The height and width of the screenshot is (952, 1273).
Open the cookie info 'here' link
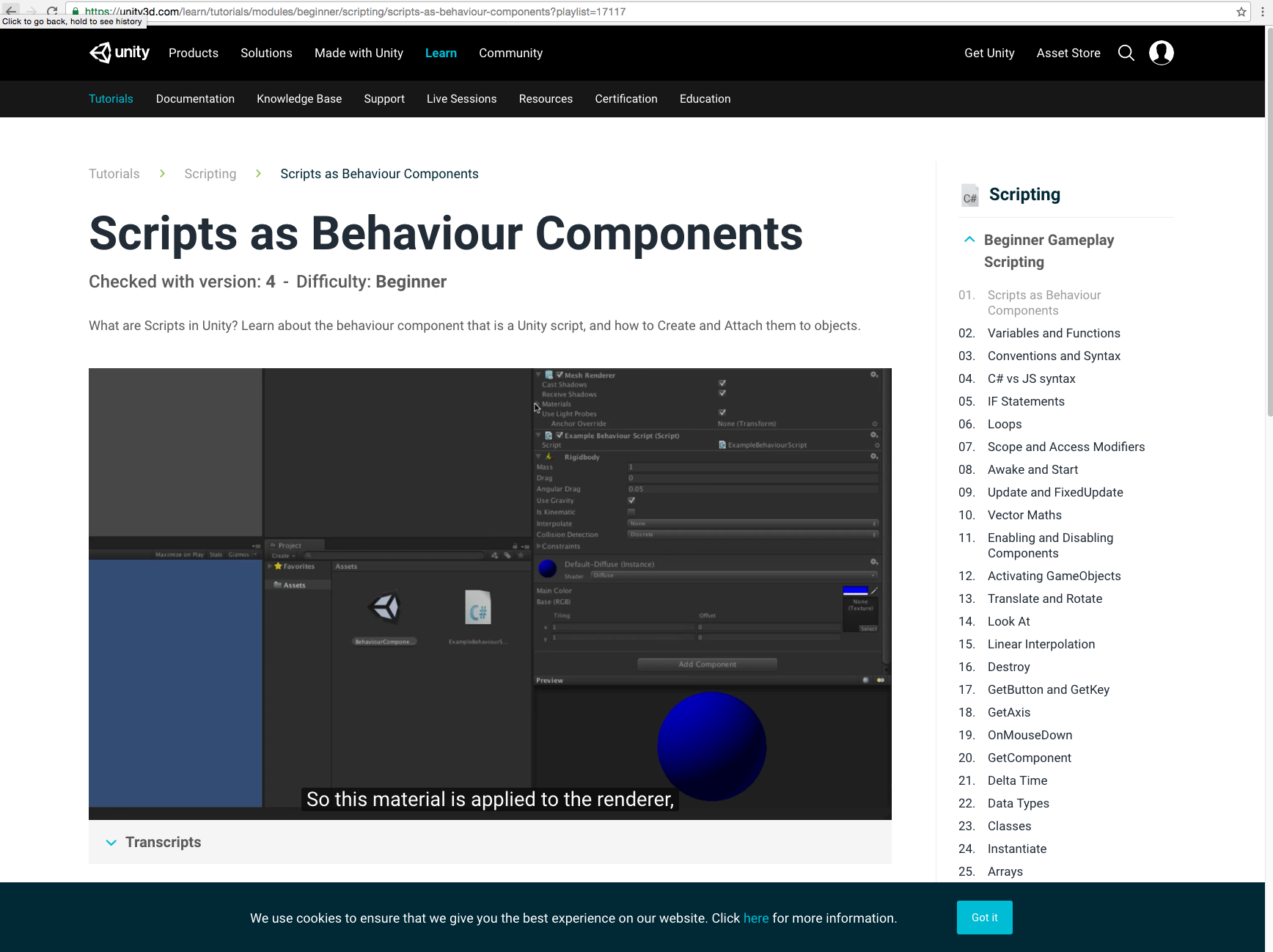point(756,918)
